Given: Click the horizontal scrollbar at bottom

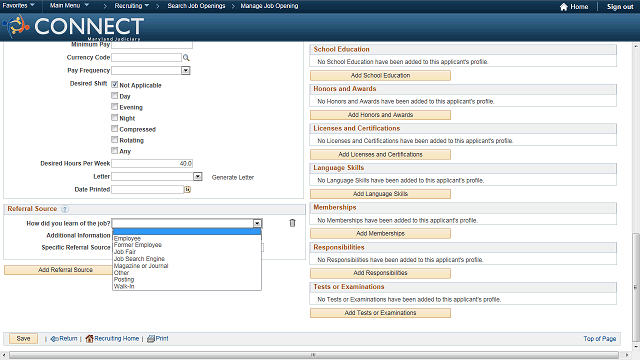Looking at the screenshot, I should click(313, 355).
